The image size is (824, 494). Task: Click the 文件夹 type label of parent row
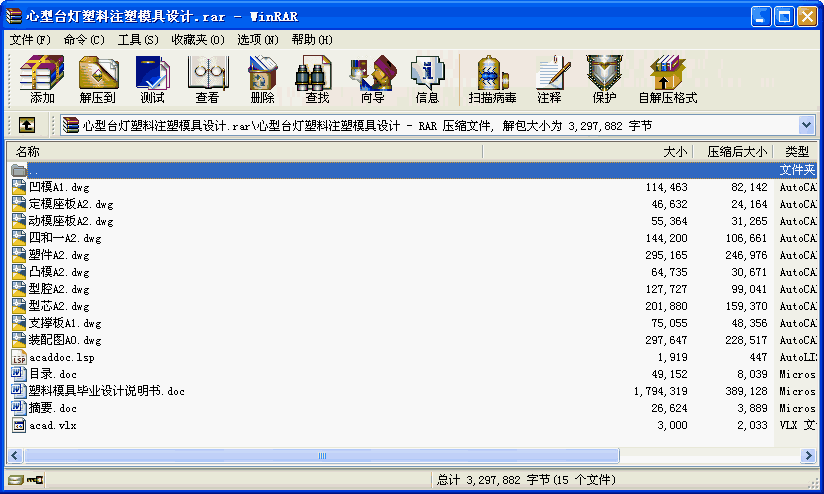pos(797,170)
